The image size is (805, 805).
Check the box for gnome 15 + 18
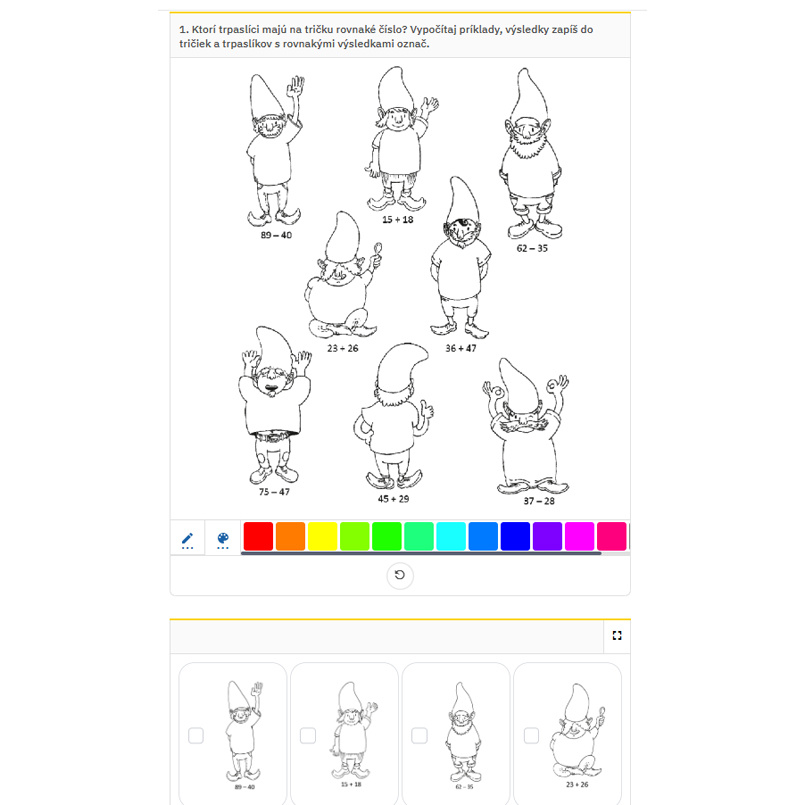tap(308, 736)
